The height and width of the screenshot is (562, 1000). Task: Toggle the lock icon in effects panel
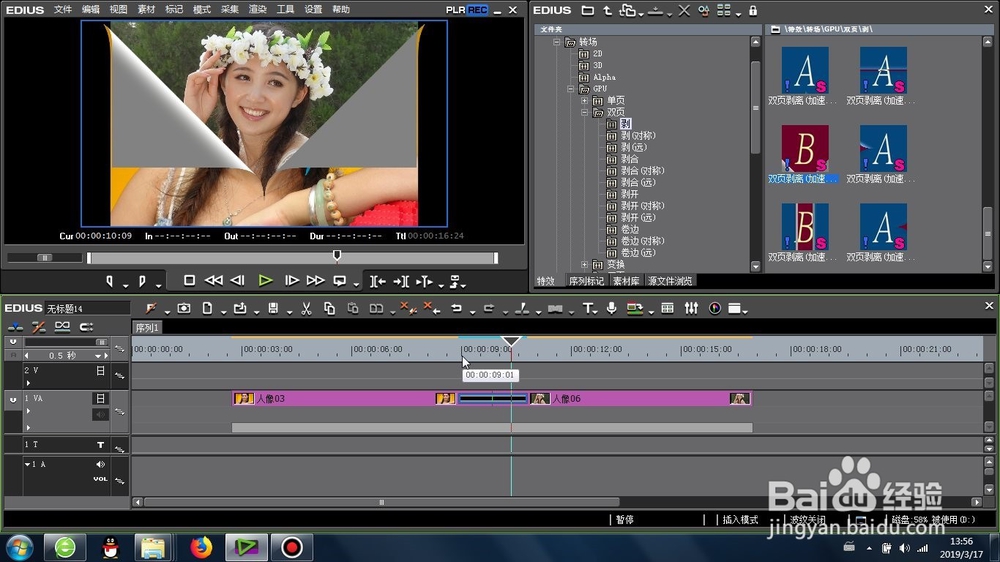click(x=753, y=11)
